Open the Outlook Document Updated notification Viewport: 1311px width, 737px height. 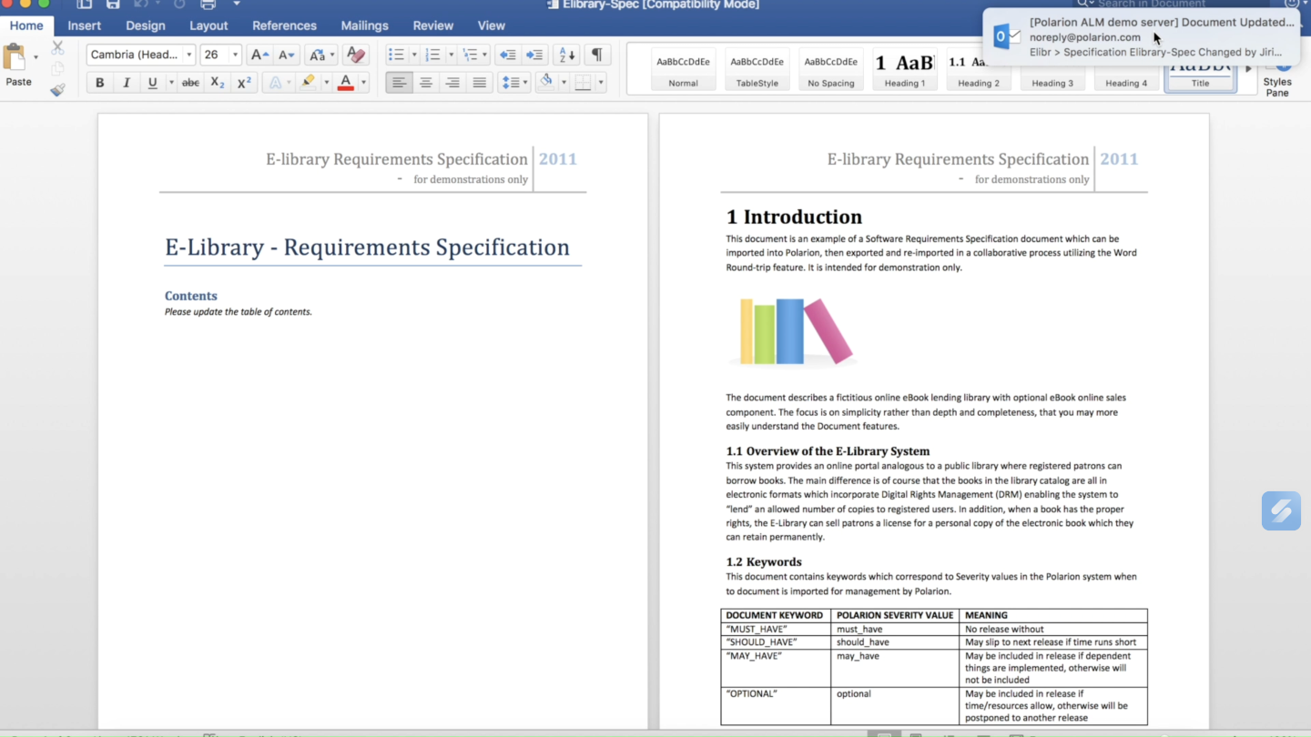[x=1140, y=37]
